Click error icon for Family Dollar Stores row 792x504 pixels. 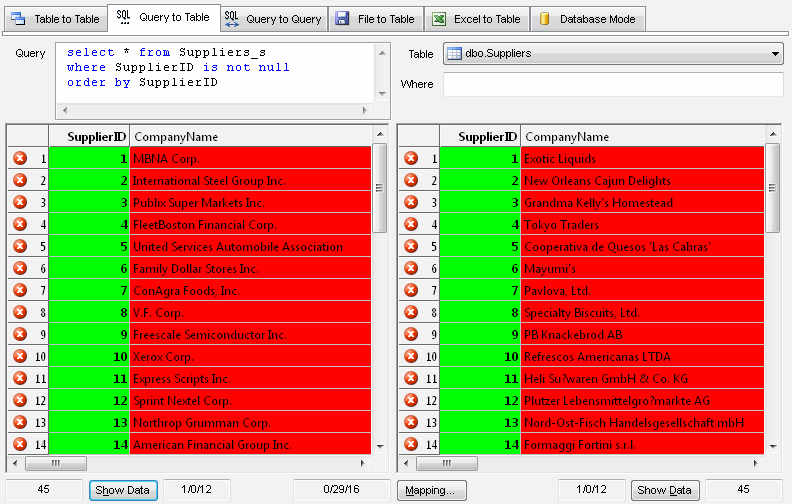20,268
